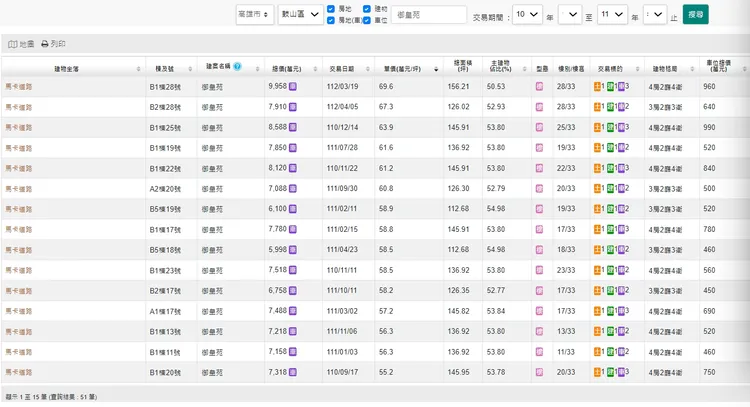The image size is (750, 407).
Task: Click purple detail icon next to price 6,100
Action: click(x=293, y=209)
